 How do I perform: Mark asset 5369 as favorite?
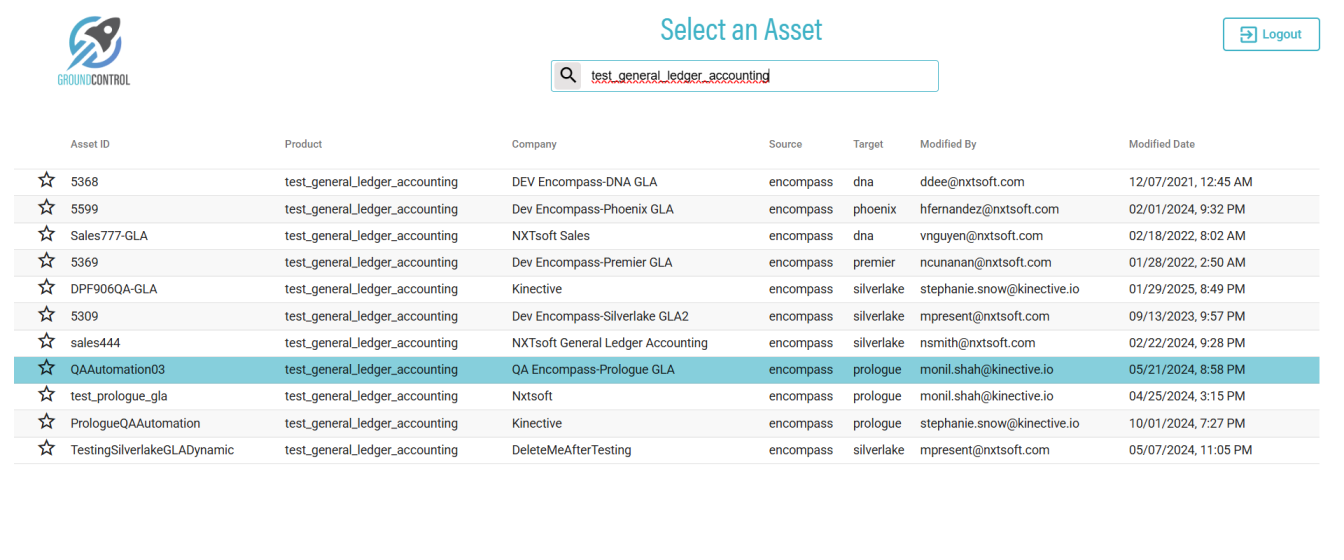[46, 262]
